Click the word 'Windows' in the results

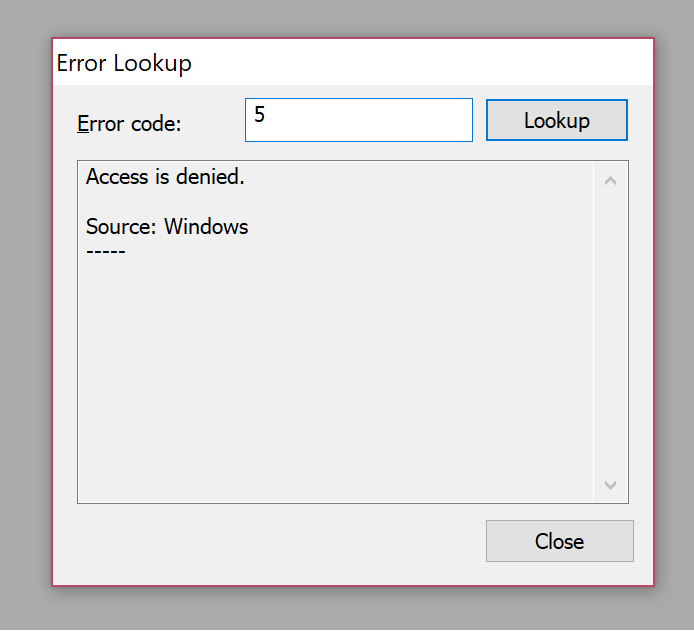click(206, 226)
